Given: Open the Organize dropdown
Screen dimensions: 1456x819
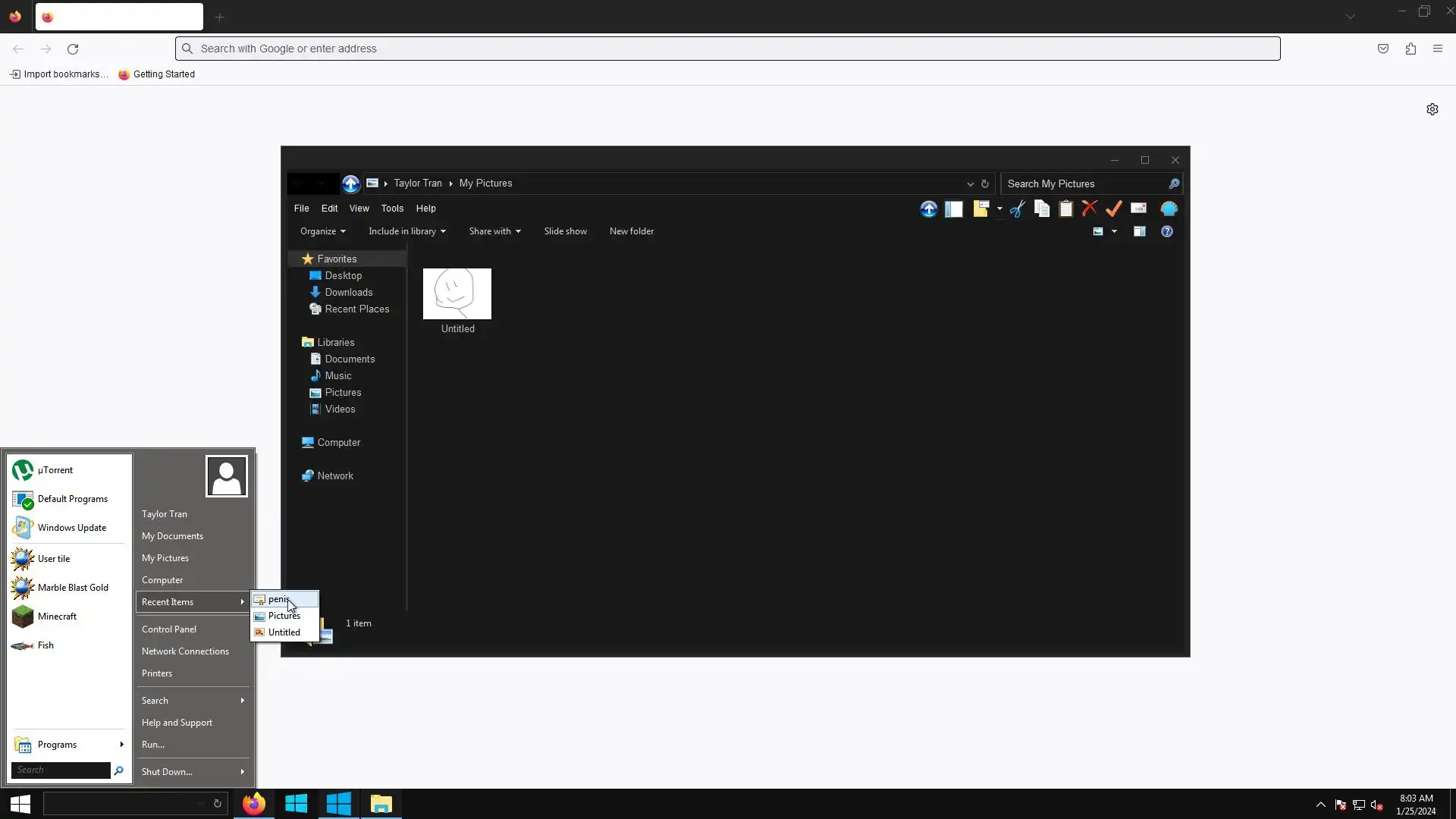Looking at the screenshot, I should coord(322,231).
